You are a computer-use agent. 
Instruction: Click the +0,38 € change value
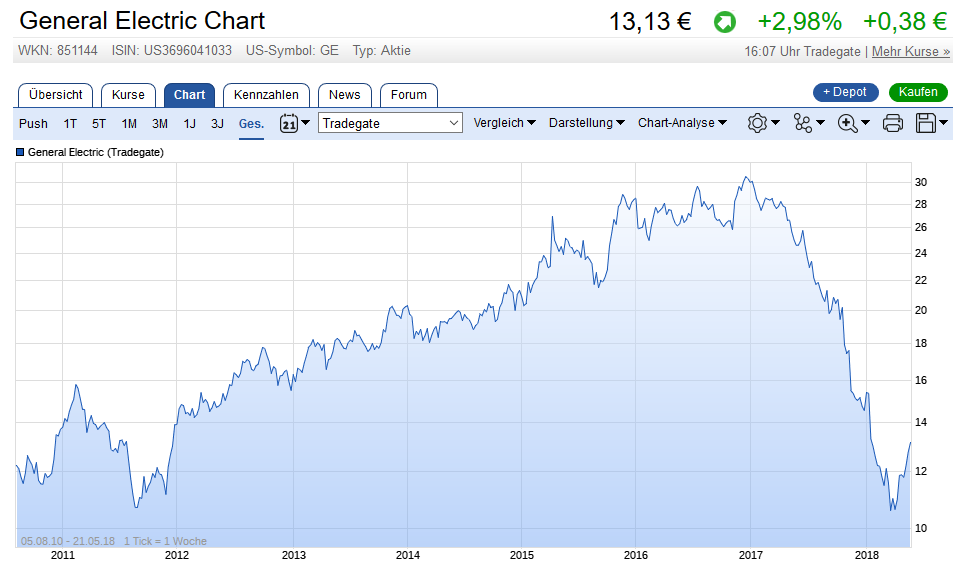905,22
